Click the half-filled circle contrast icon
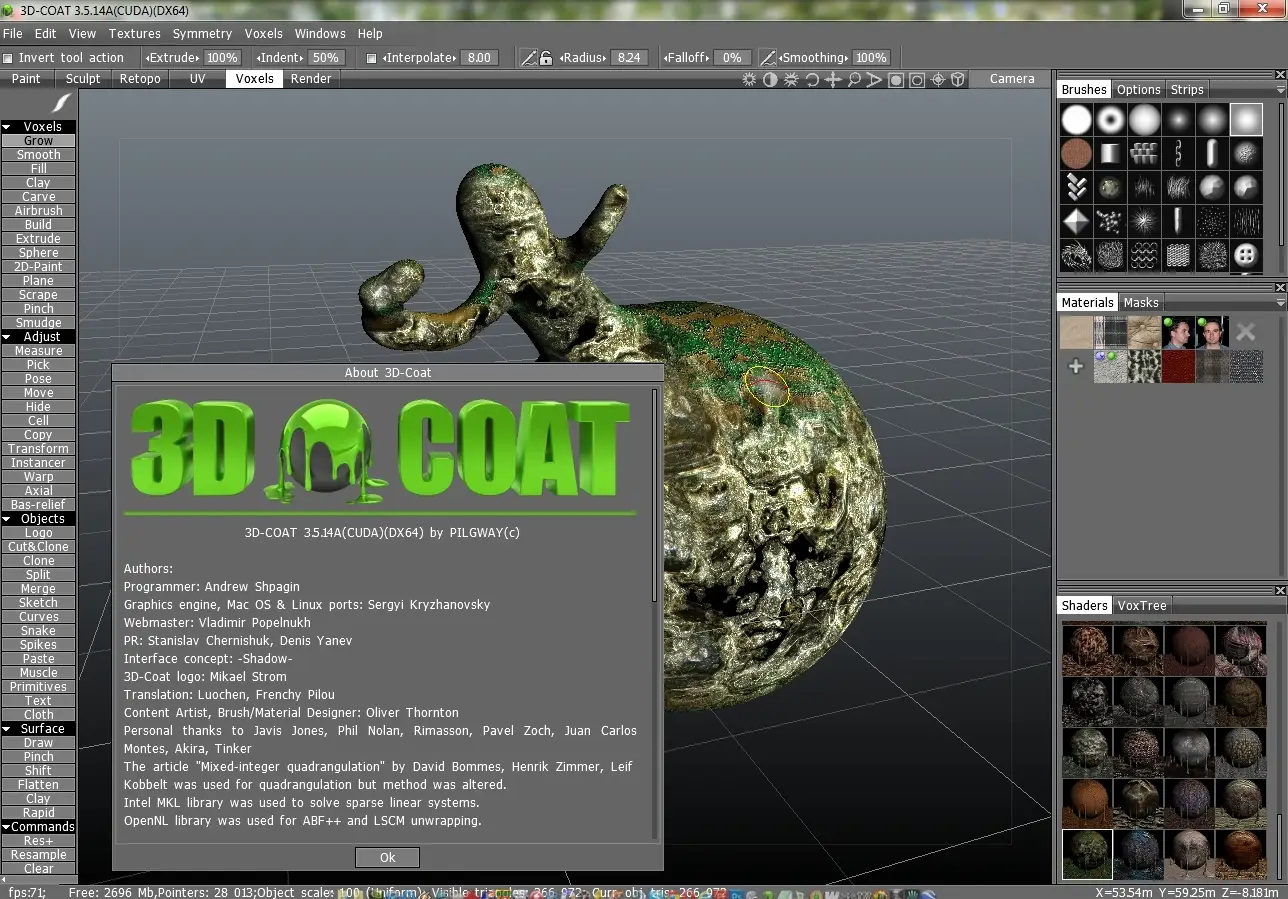 (x=770, y=79)
